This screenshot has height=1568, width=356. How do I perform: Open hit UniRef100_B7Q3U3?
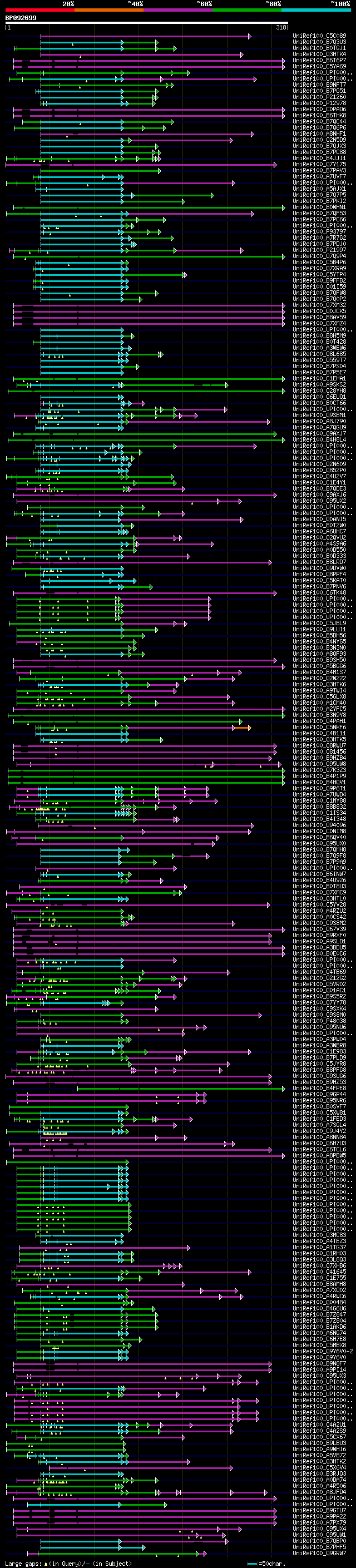click(x=319, y=42)
